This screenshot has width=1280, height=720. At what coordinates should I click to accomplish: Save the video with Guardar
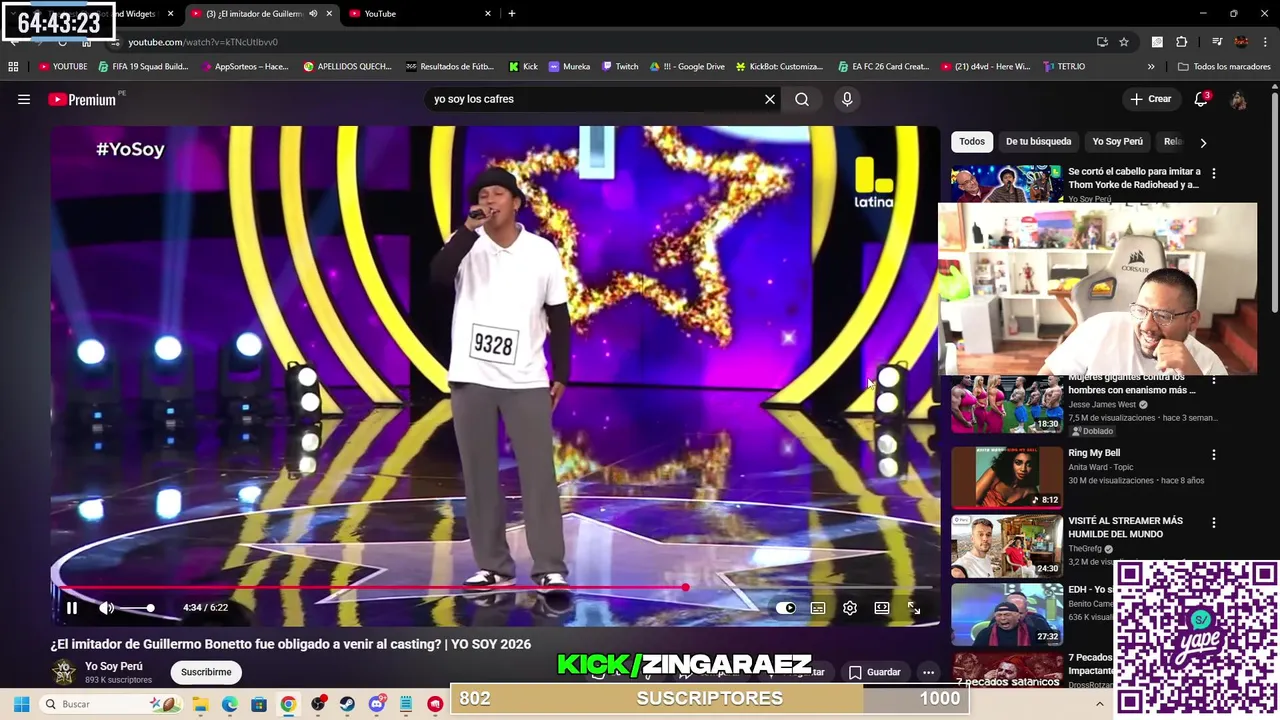875,672
